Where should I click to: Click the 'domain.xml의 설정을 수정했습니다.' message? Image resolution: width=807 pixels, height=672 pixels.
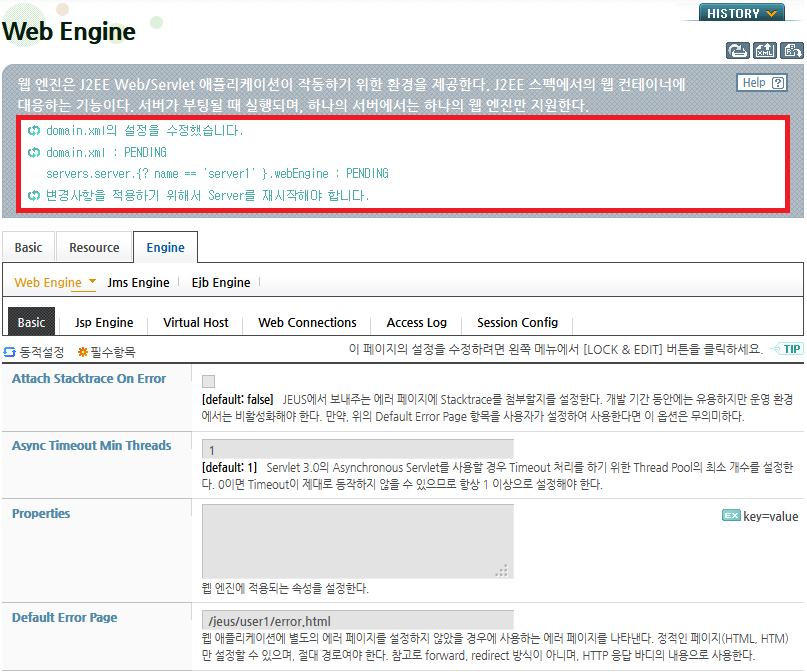[145, 131]
